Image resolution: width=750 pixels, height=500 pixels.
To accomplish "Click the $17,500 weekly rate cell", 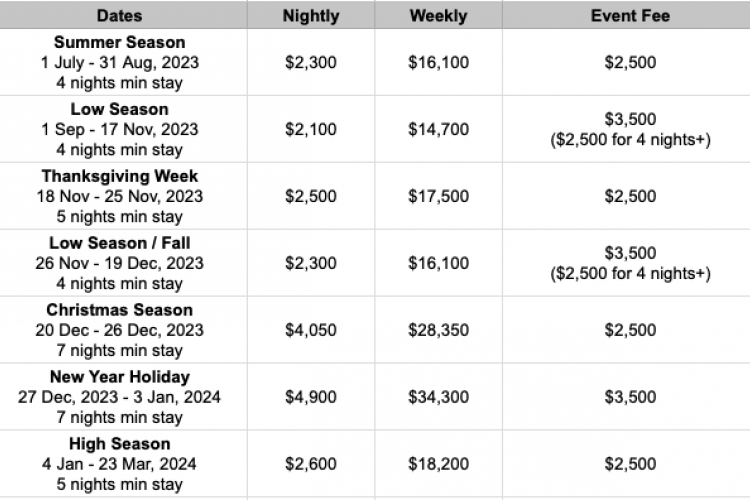I will point(438,196).
